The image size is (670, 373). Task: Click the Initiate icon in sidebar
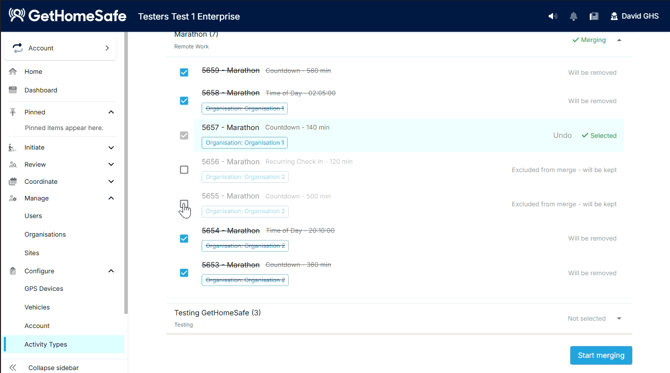point(12,147)
